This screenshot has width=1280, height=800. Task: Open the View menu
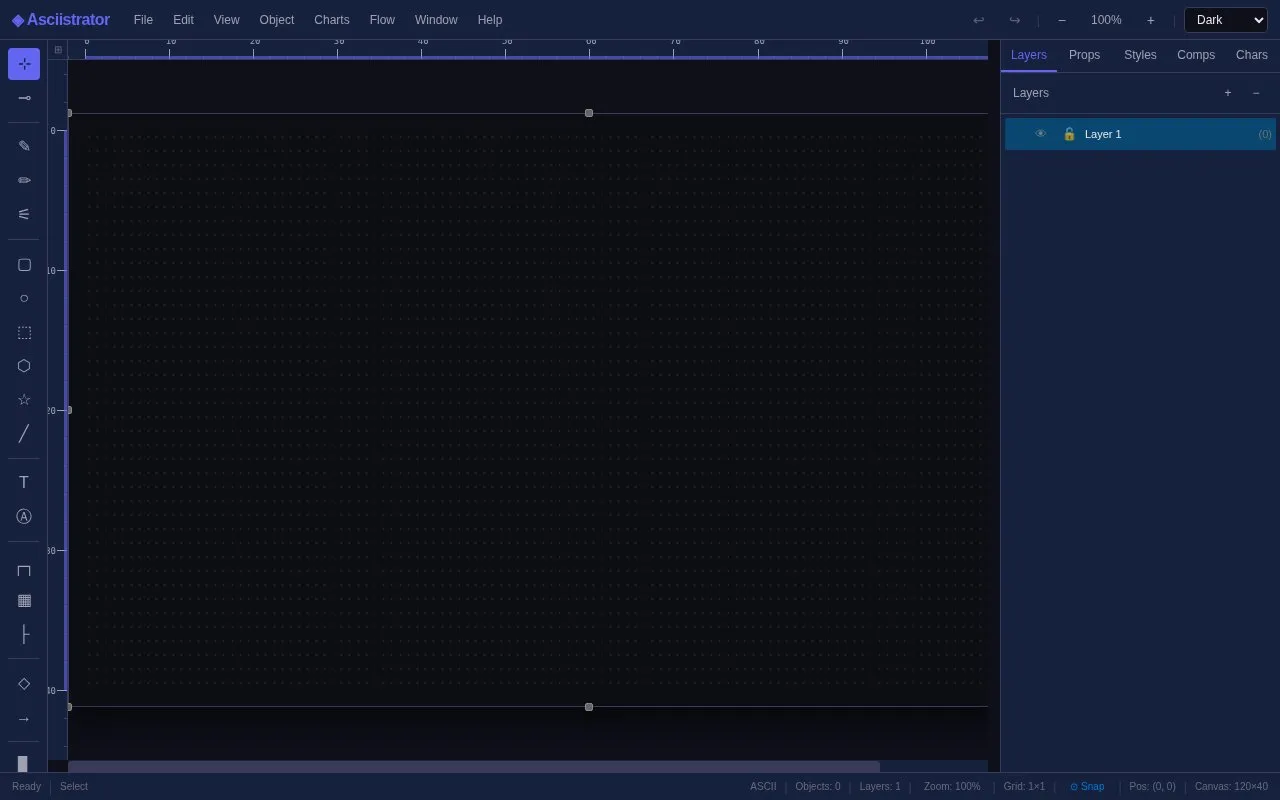coord(227,20)
